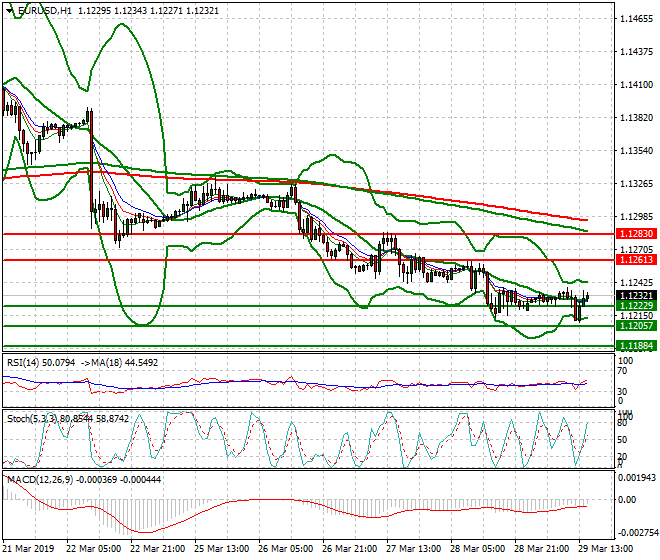
Task: Click the MACD scale value 0.001943
Action: [637, 477]
